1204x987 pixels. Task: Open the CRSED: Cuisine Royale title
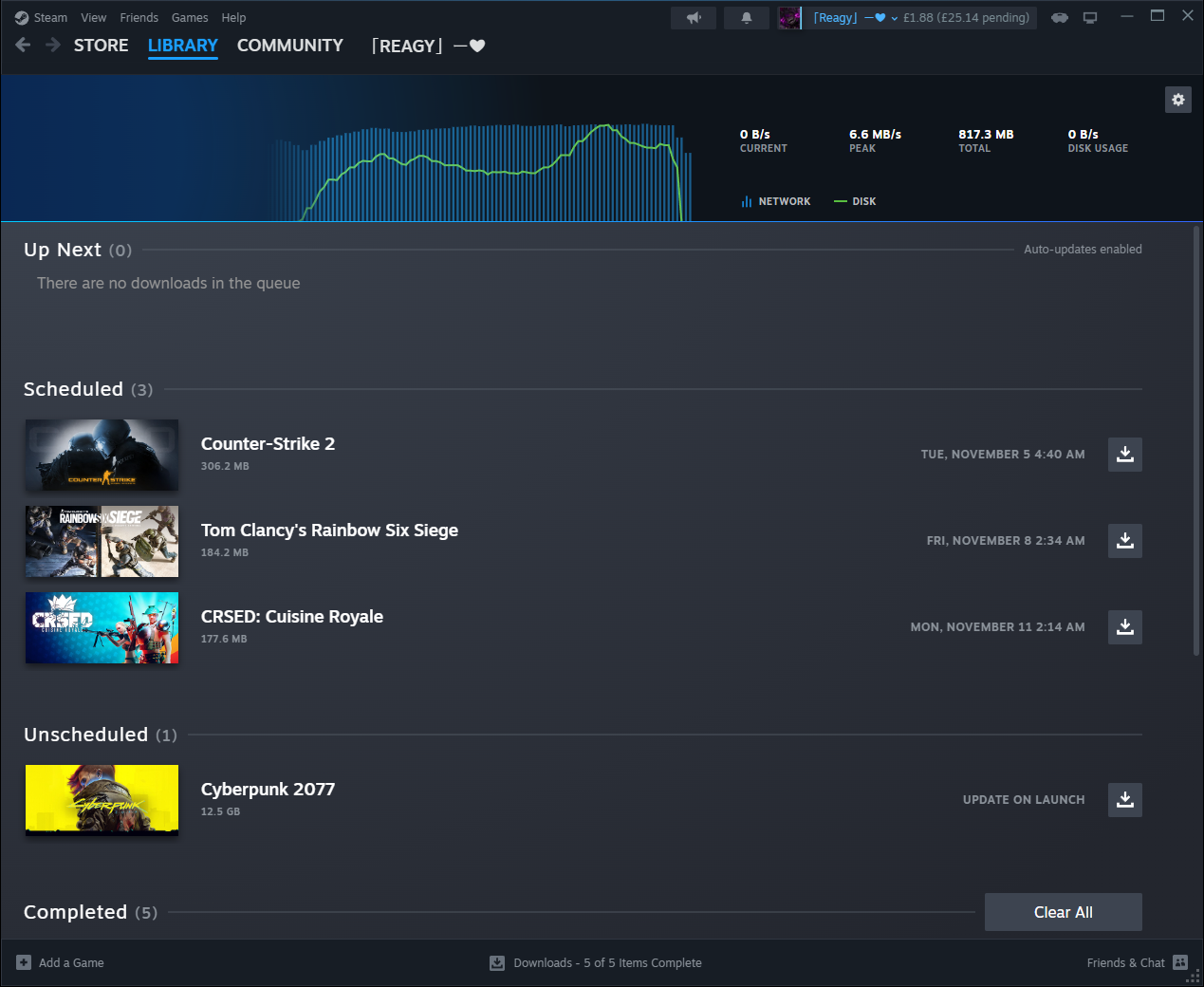[292, 617]
